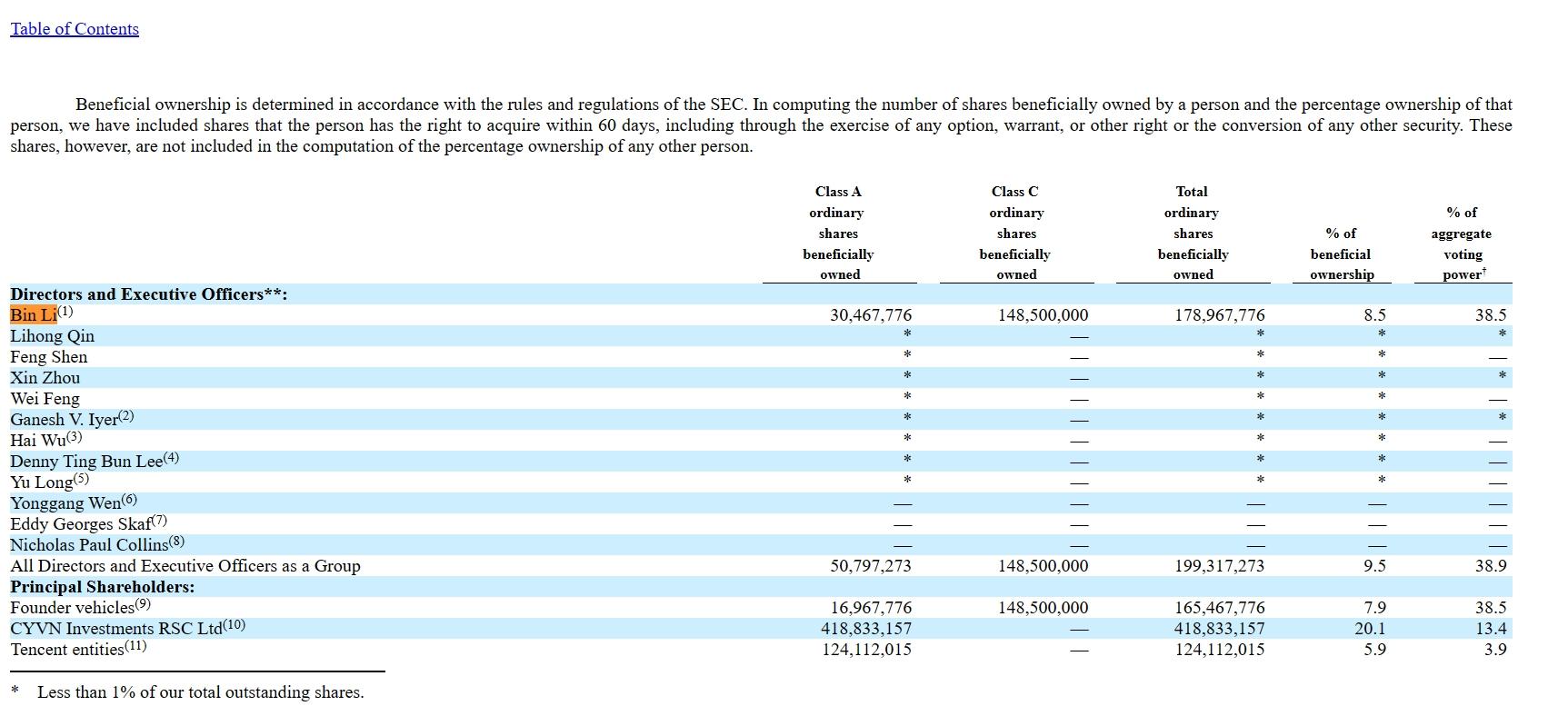Click the 50,797,273 group Class A value
1568x716 pixels.
871,566
